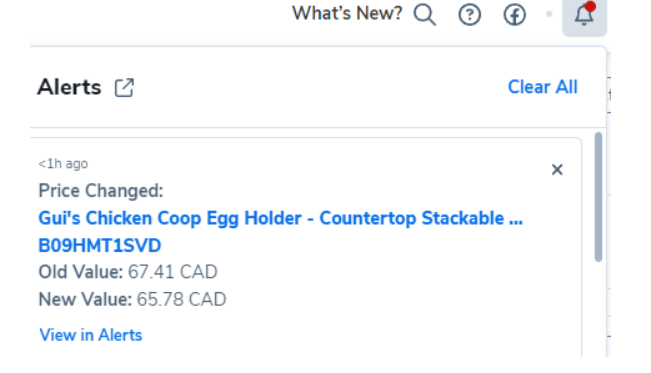Open the Facebook icon link
Viewport: 651px width, 373px height.
tap(515, 15)
